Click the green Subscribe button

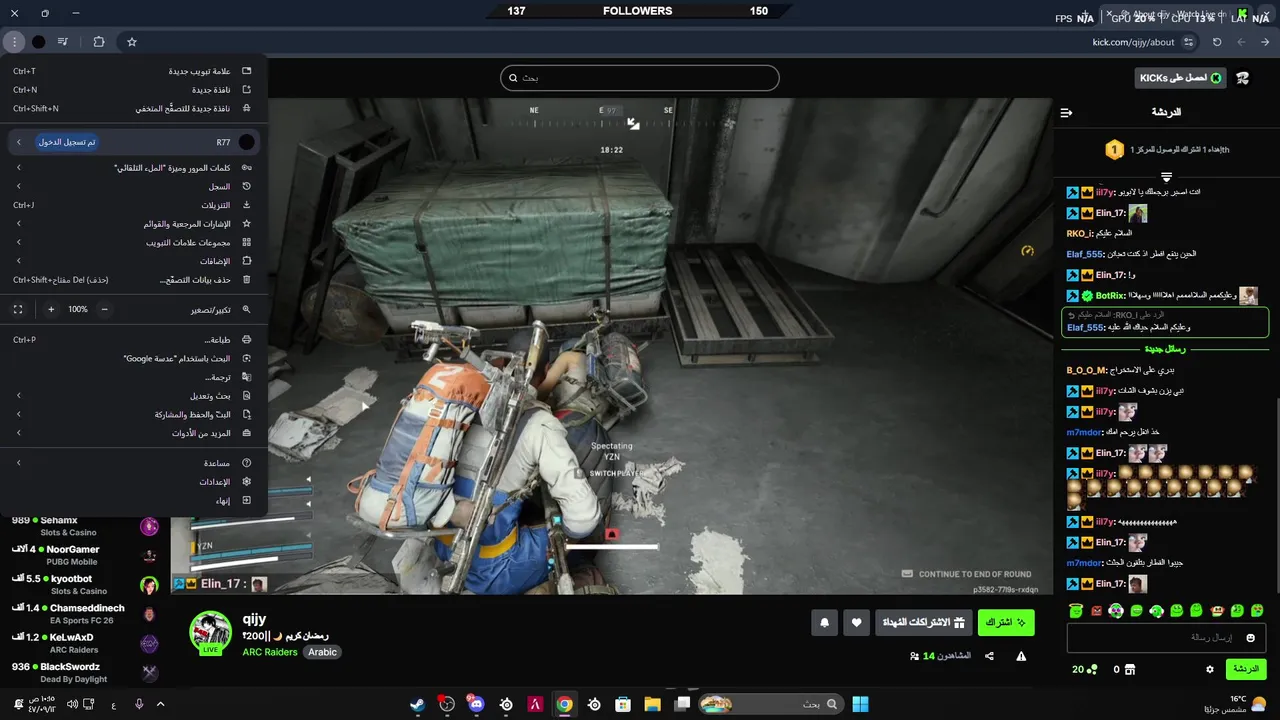(1006, 623)
